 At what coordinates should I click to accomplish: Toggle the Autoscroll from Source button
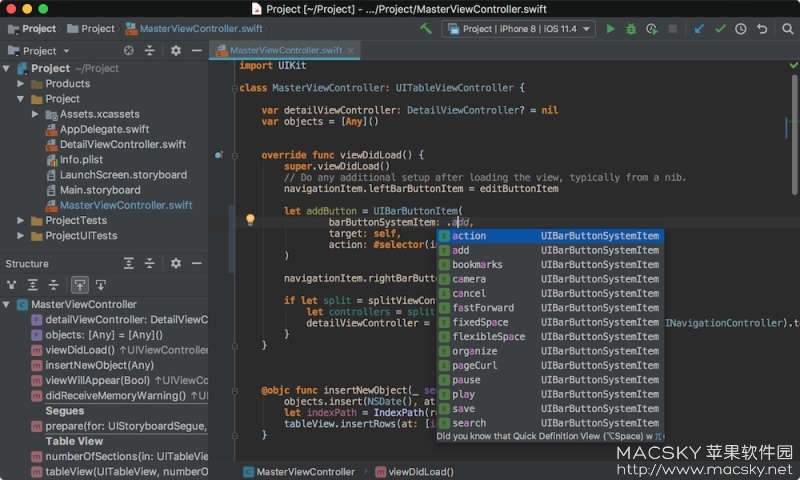pyautogui.click(x=101, y=285)
